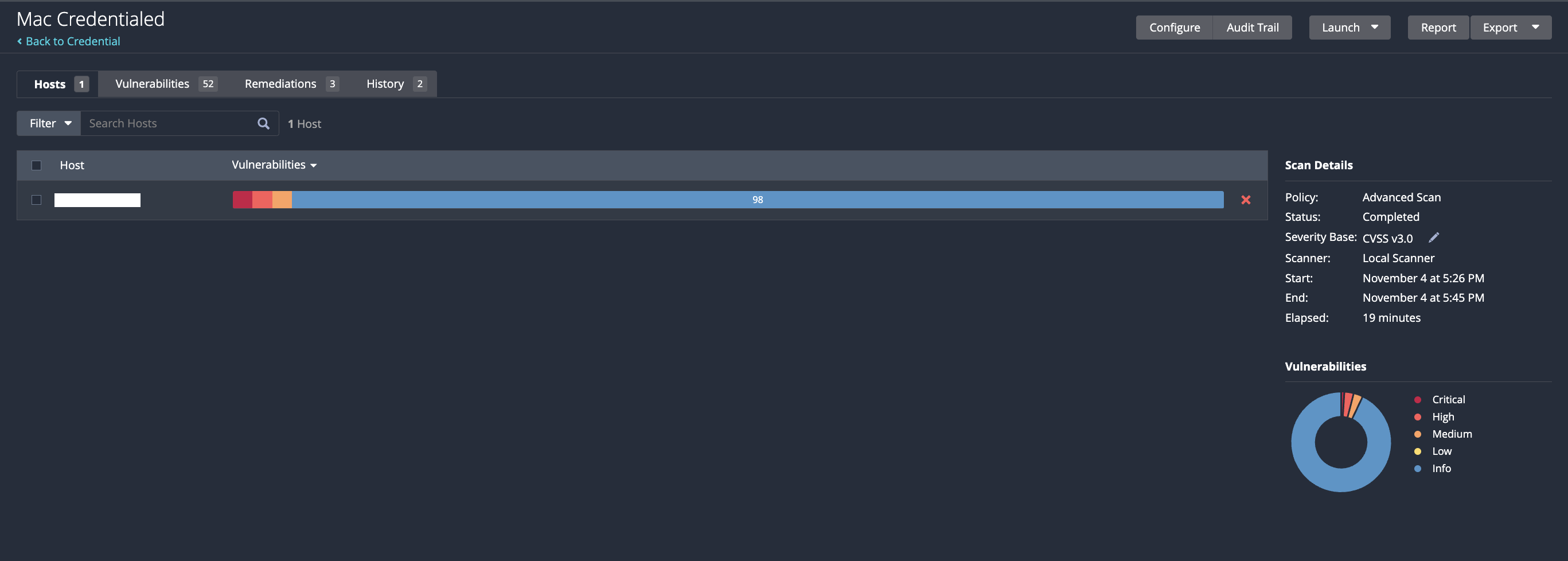This screenshot has height=561, width=1568.
Task: Check the select-all hosts checkbox in table header
Action: (x=36, y=165)
